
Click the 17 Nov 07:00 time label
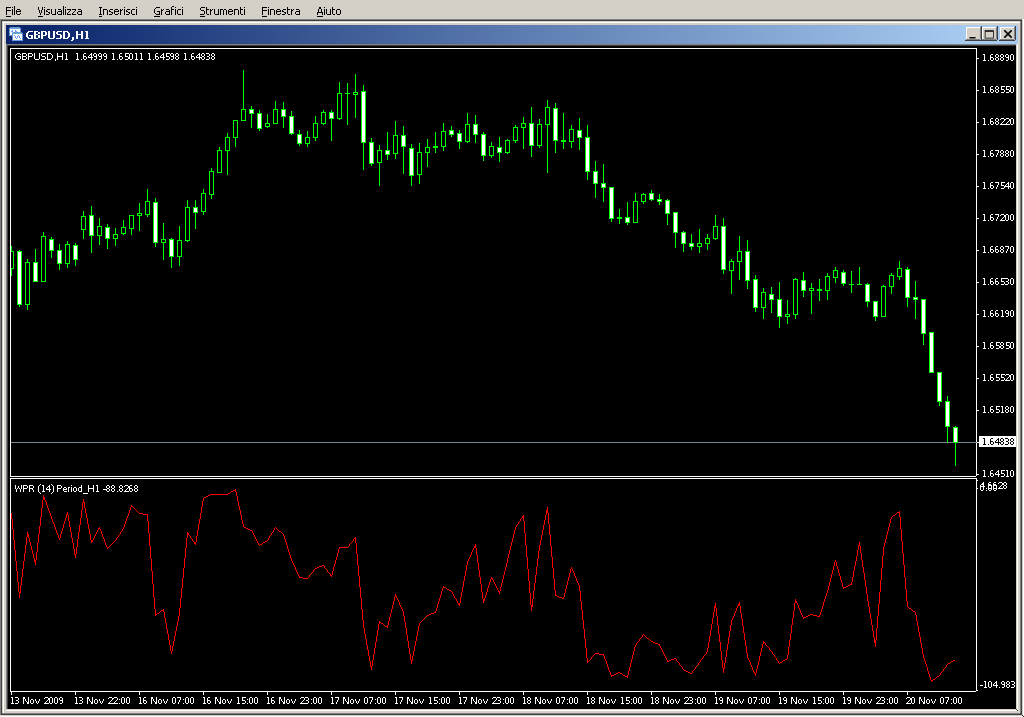(x=358, y=701)
